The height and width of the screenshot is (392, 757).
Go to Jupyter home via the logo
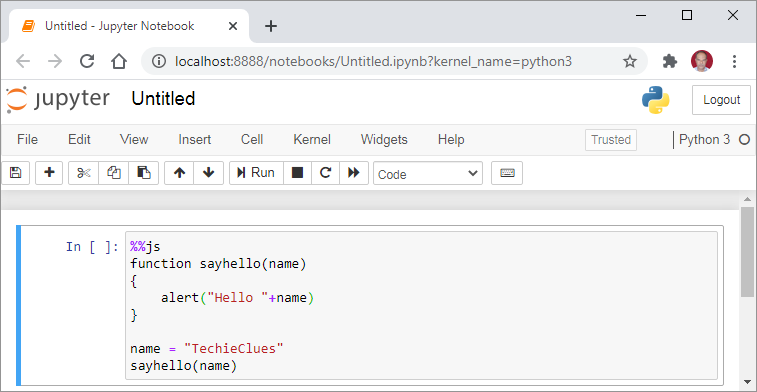58,99
